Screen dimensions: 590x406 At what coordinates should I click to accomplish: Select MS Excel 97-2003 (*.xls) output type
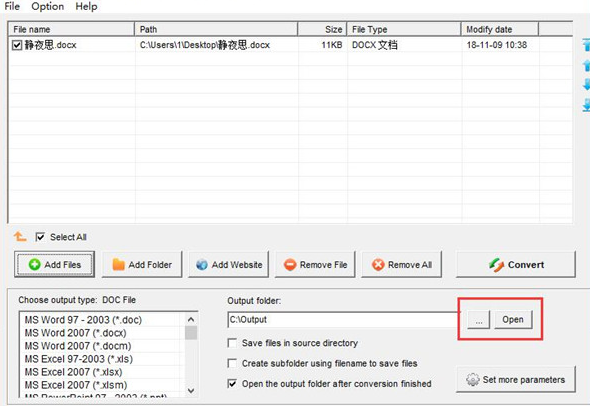coord(102,359)
